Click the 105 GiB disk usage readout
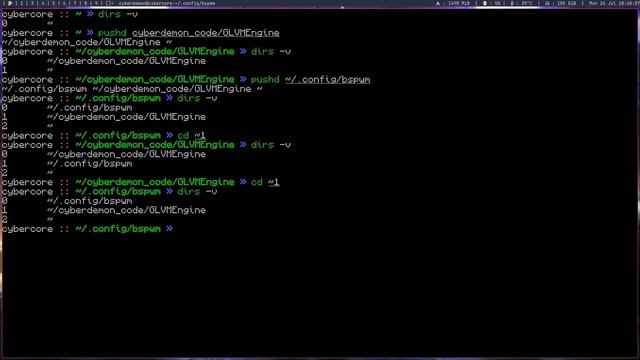The height and width of the screenshot is (360, 640). (x=566, y=3)
